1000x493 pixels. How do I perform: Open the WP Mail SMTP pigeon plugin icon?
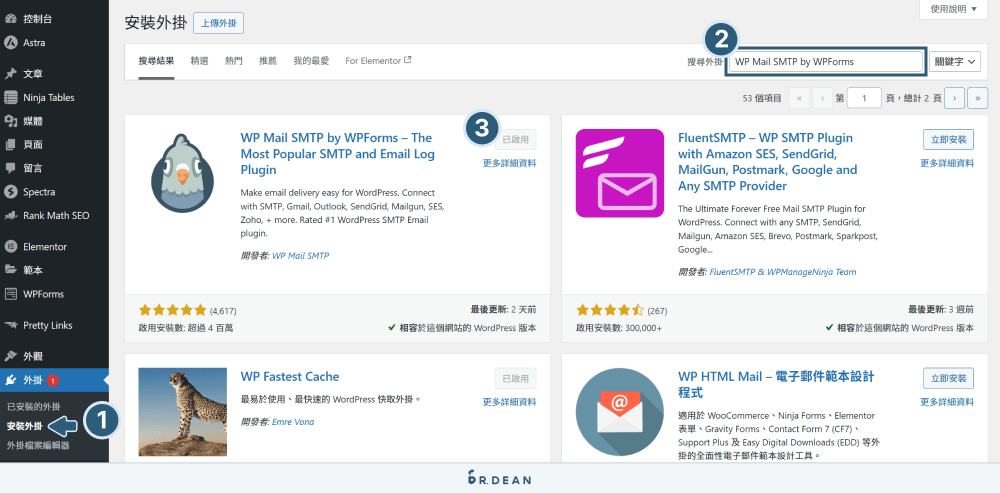pos(182,173)
